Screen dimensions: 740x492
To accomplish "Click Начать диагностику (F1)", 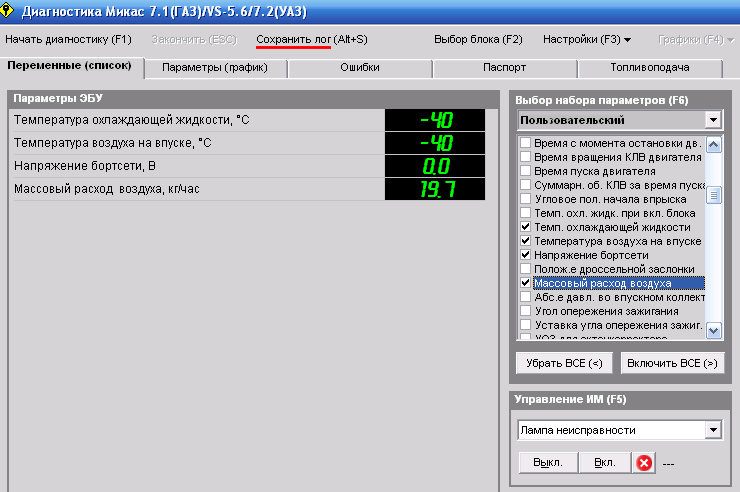I will pyautogui.click(x=68, y=40).
